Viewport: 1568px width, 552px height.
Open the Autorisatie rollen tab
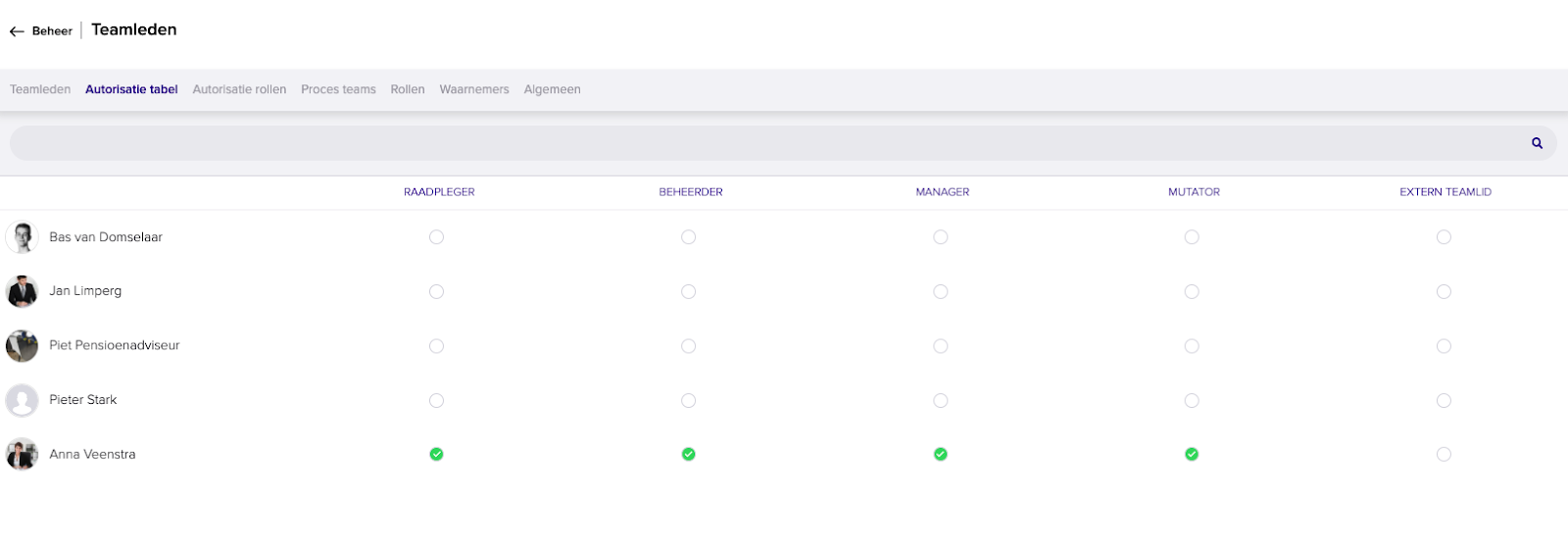click(239, 89)
